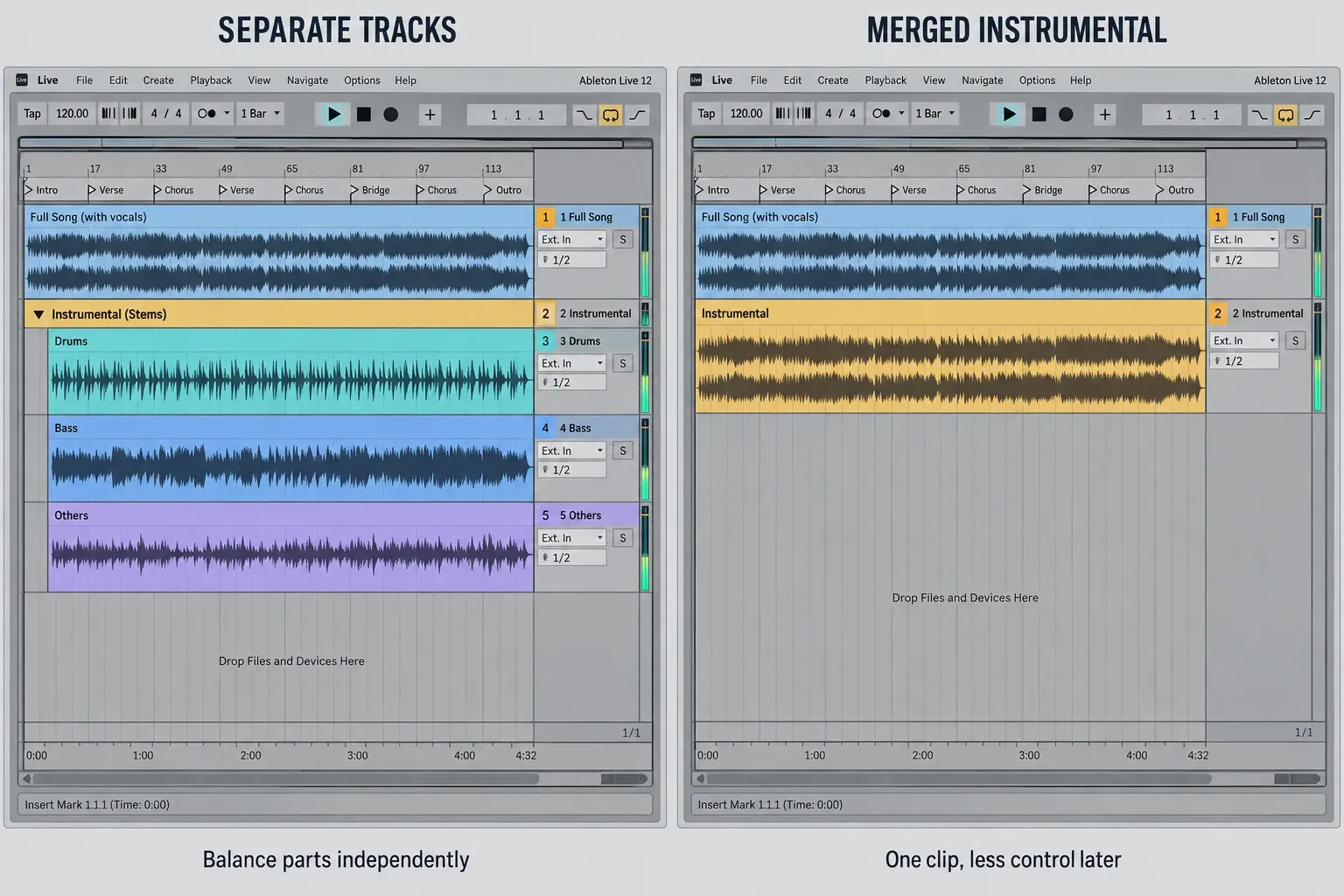Select the 5 Others track title
1344x896 pixels.
click(x=581, y=515)
